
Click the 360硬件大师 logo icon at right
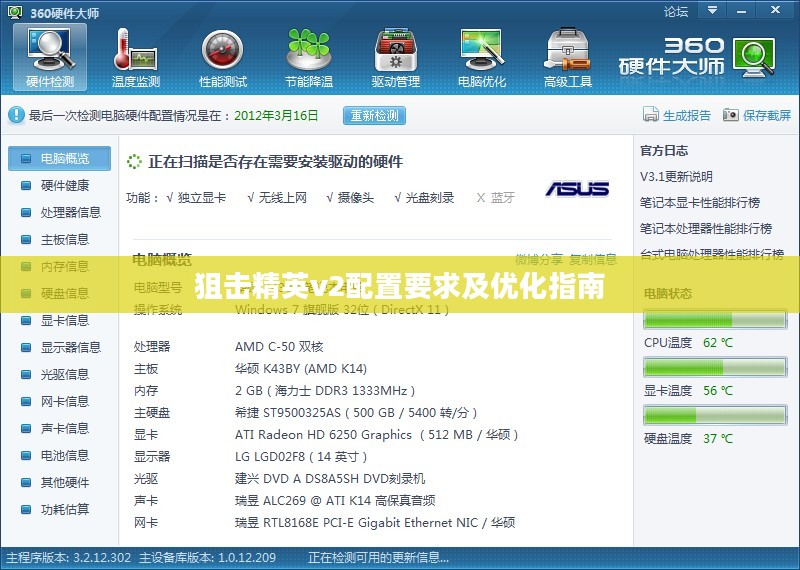[754, 58]
